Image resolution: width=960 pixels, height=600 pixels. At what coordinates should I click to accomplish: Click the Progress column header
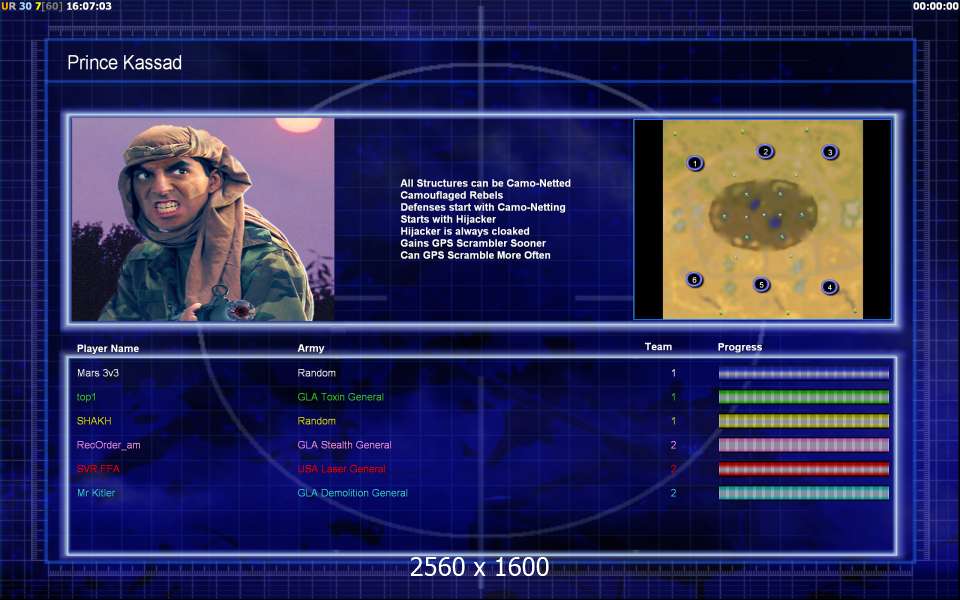tap(740, 347)
